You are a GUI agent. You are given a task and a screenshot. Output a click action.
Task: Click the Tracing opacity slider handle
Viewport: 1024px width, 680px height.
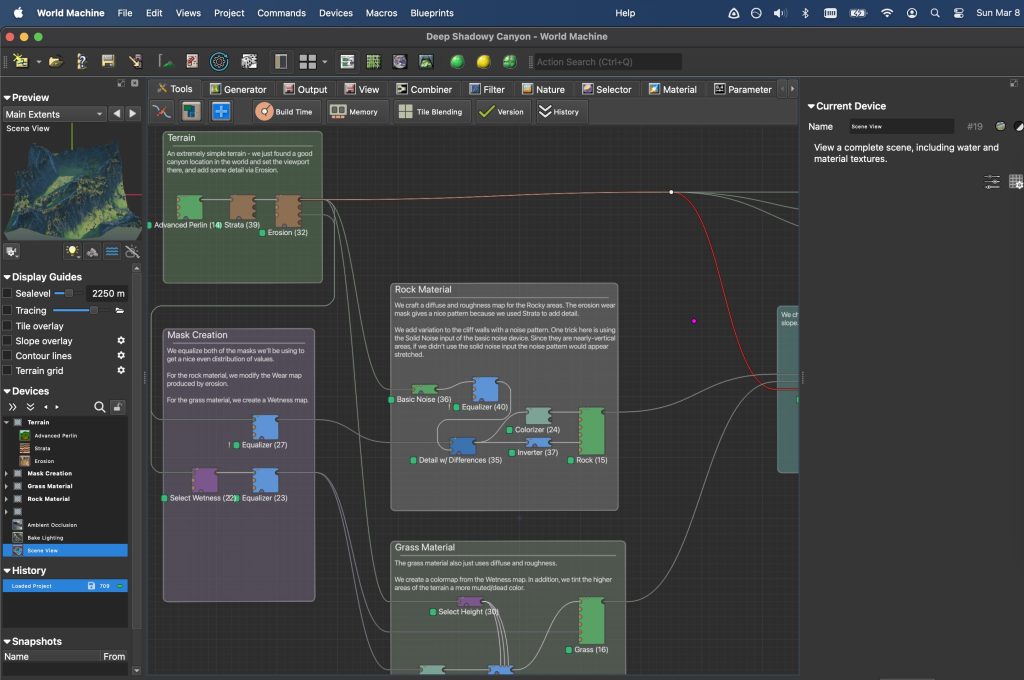click(x=94, y=311)
